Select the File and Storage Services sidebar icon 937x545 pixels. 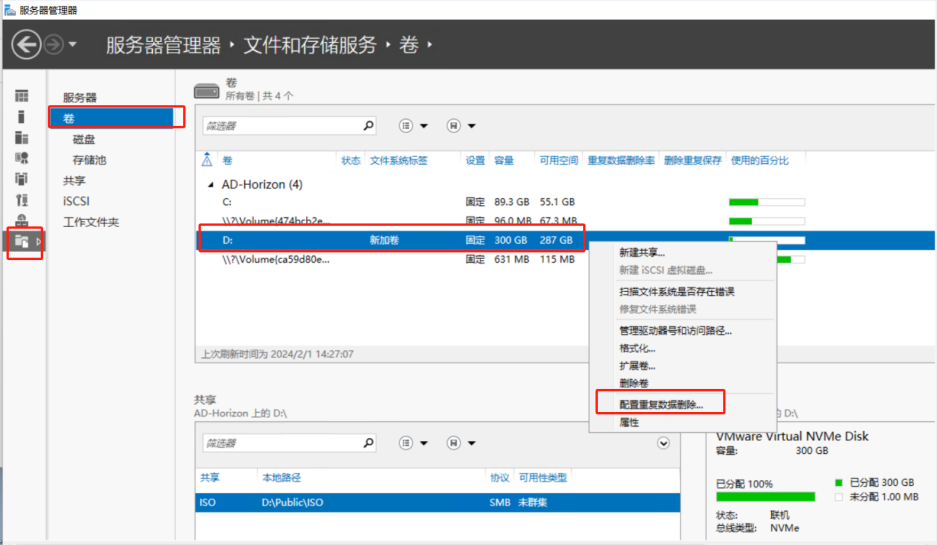tap(22, 241)
